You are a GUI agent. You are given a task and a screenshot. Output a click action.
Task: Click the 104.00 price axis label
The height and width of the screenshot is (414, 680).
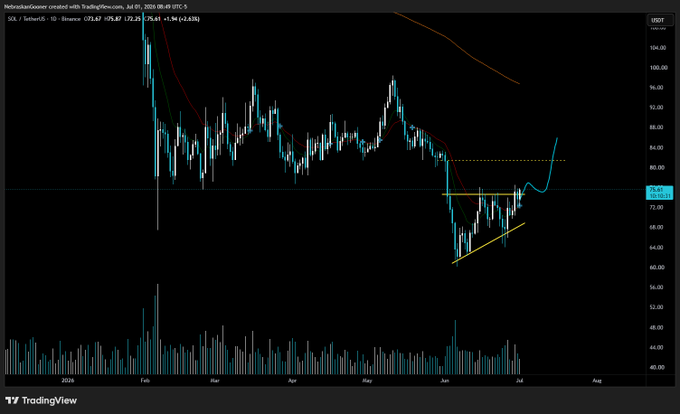point(658,48)
